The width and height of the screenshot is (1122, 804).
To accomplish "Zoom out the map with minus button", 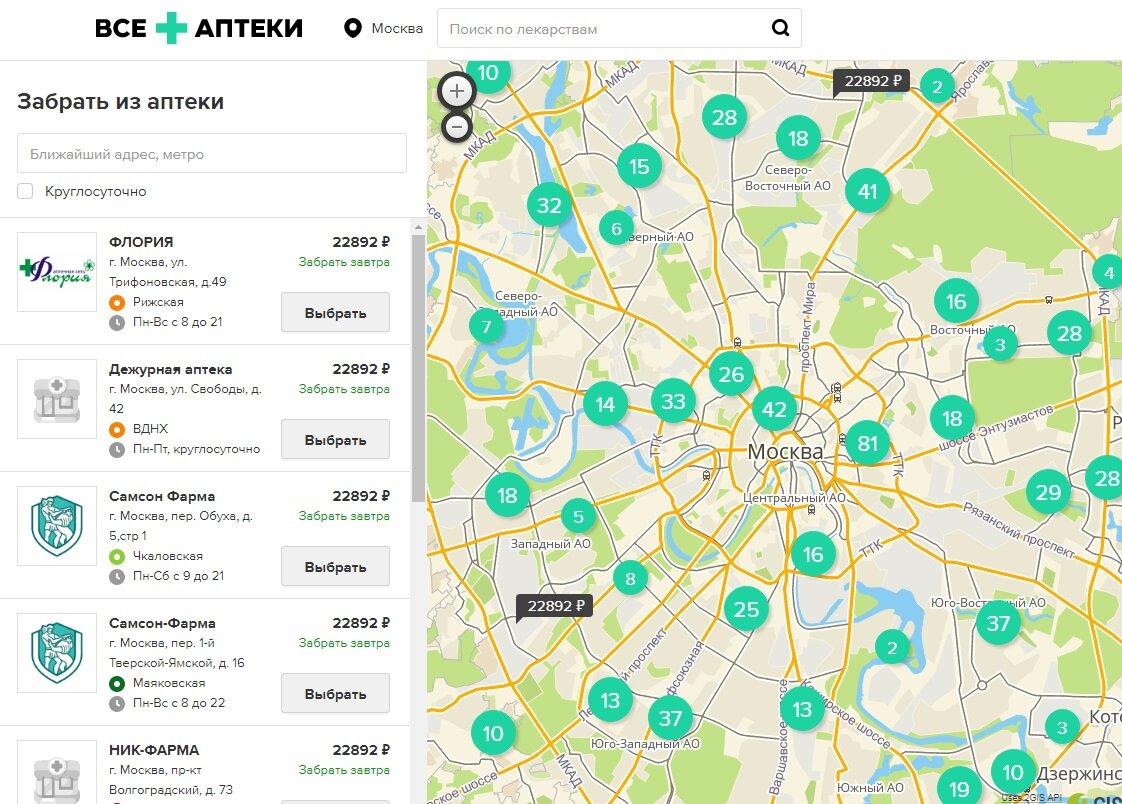I will click(457, 127).
